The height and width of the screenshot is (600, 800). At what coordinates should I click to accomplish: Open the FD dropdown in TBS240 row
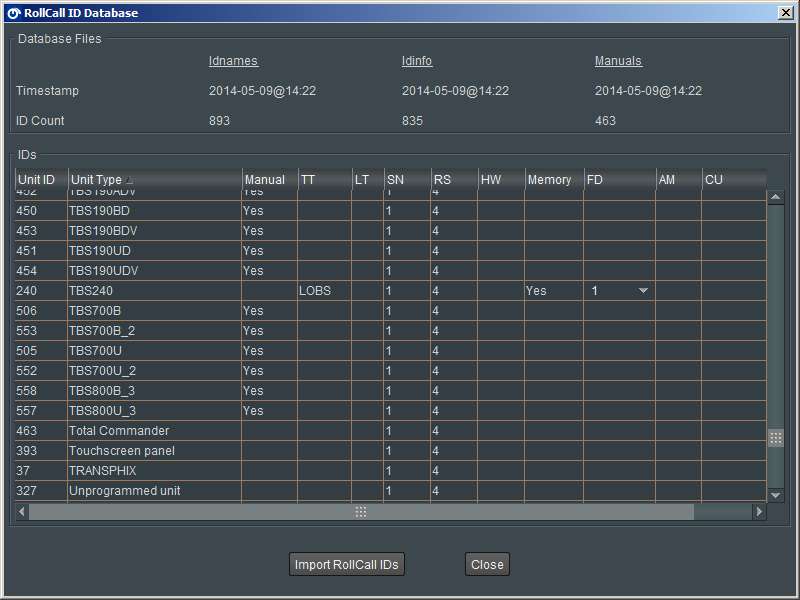tap(643, 291)
